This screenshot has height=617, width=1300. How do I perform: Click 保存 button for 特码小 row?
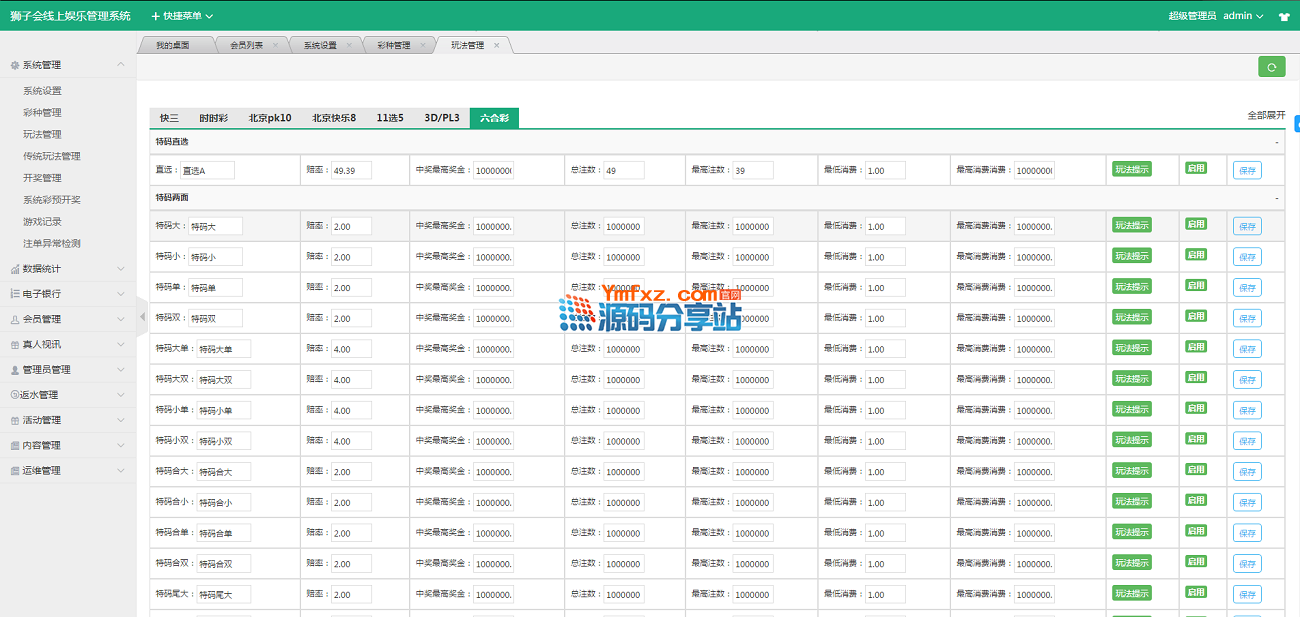click(x=1247, y=257)
